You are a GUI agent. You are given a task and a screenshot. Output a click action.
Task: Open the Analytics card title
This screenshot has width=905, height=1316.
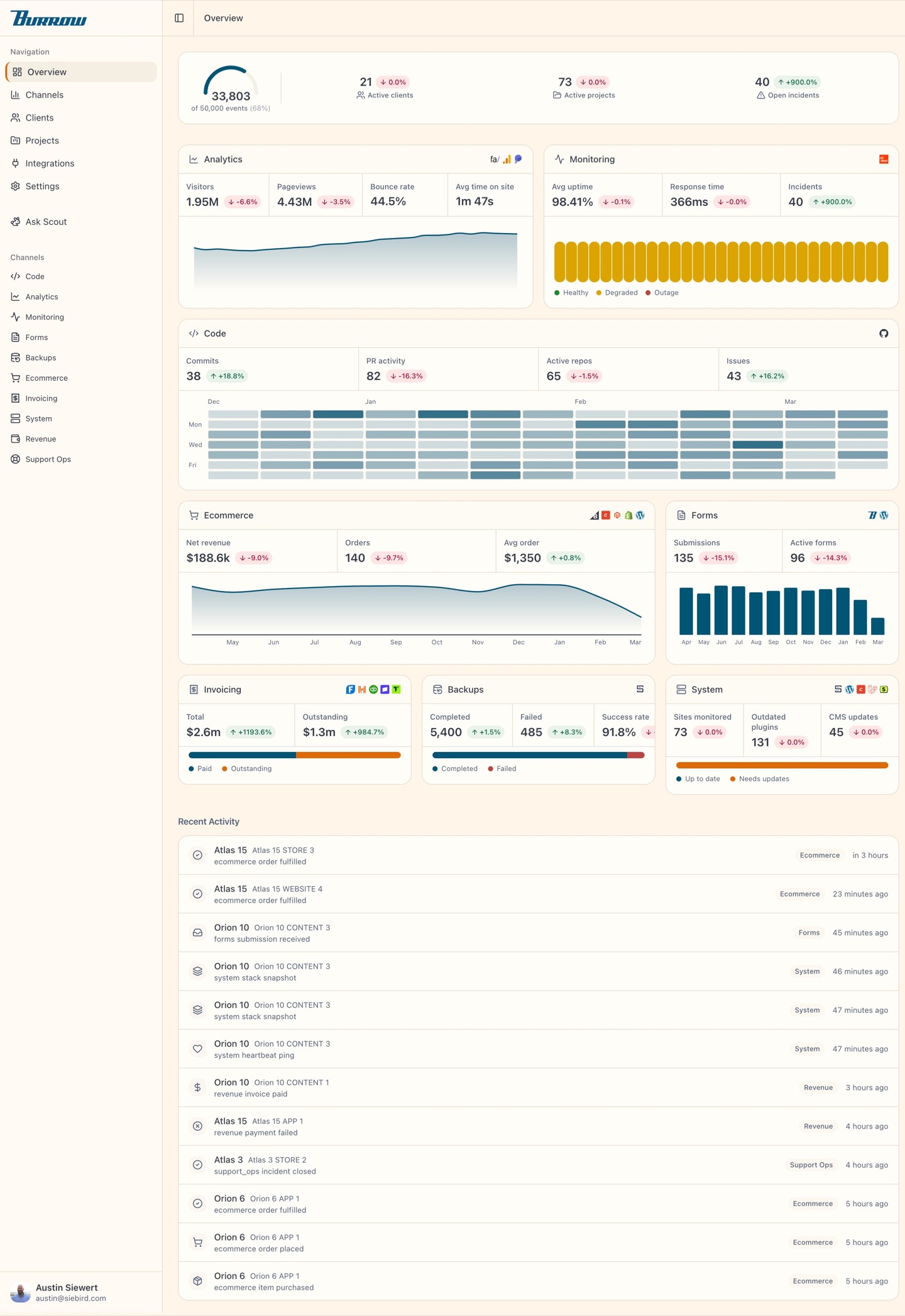point(223,160)
